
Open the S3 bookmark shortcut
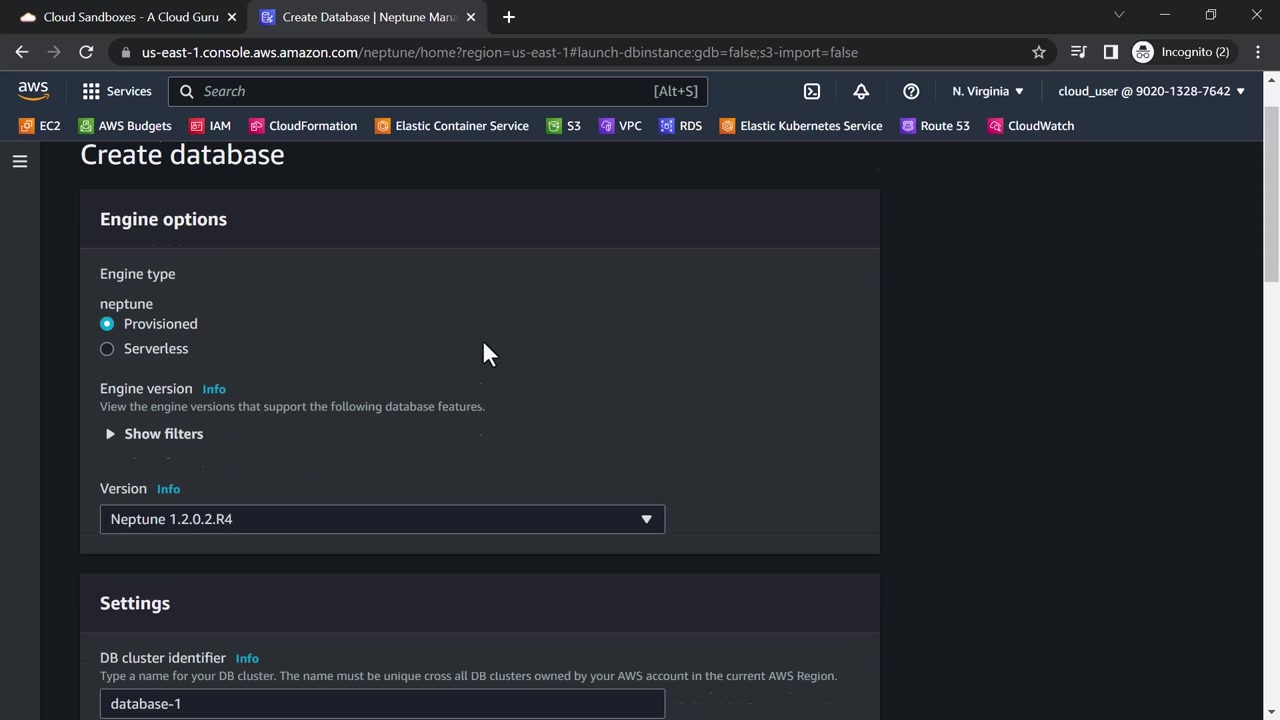563,126
